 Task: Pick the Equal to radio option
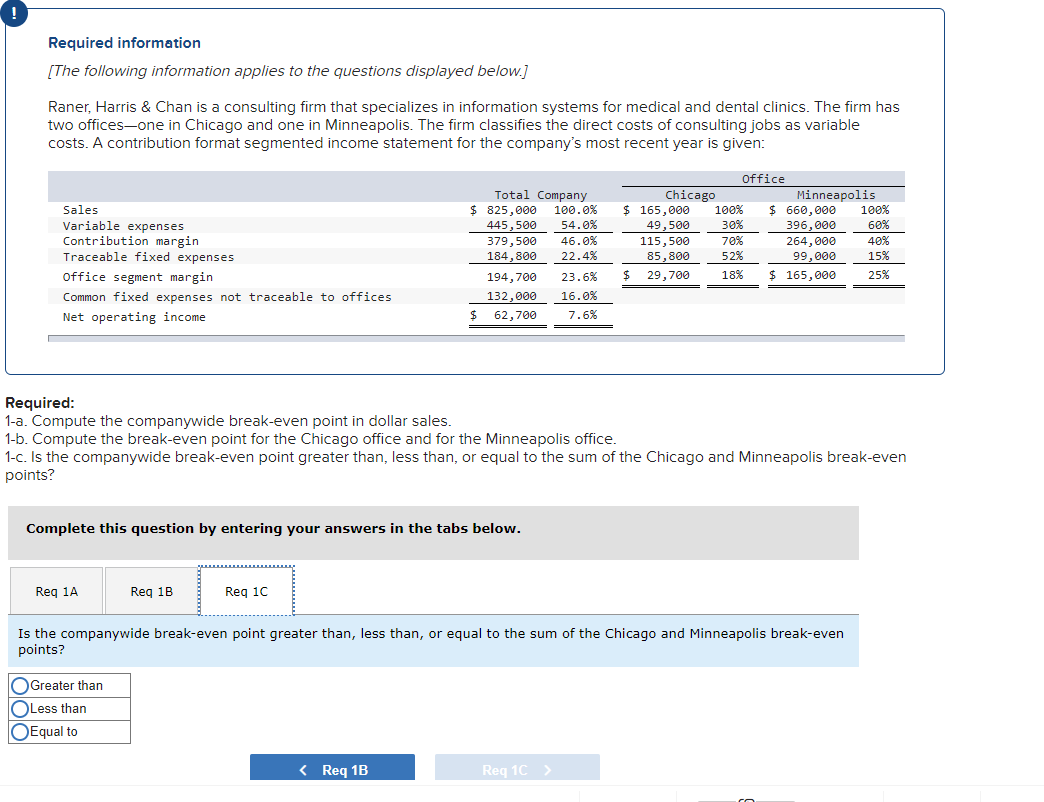20,731
